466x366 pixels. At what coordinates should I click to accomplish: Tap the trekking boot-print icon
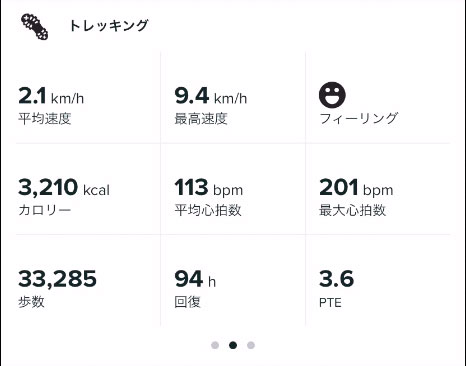click(34, 27)
